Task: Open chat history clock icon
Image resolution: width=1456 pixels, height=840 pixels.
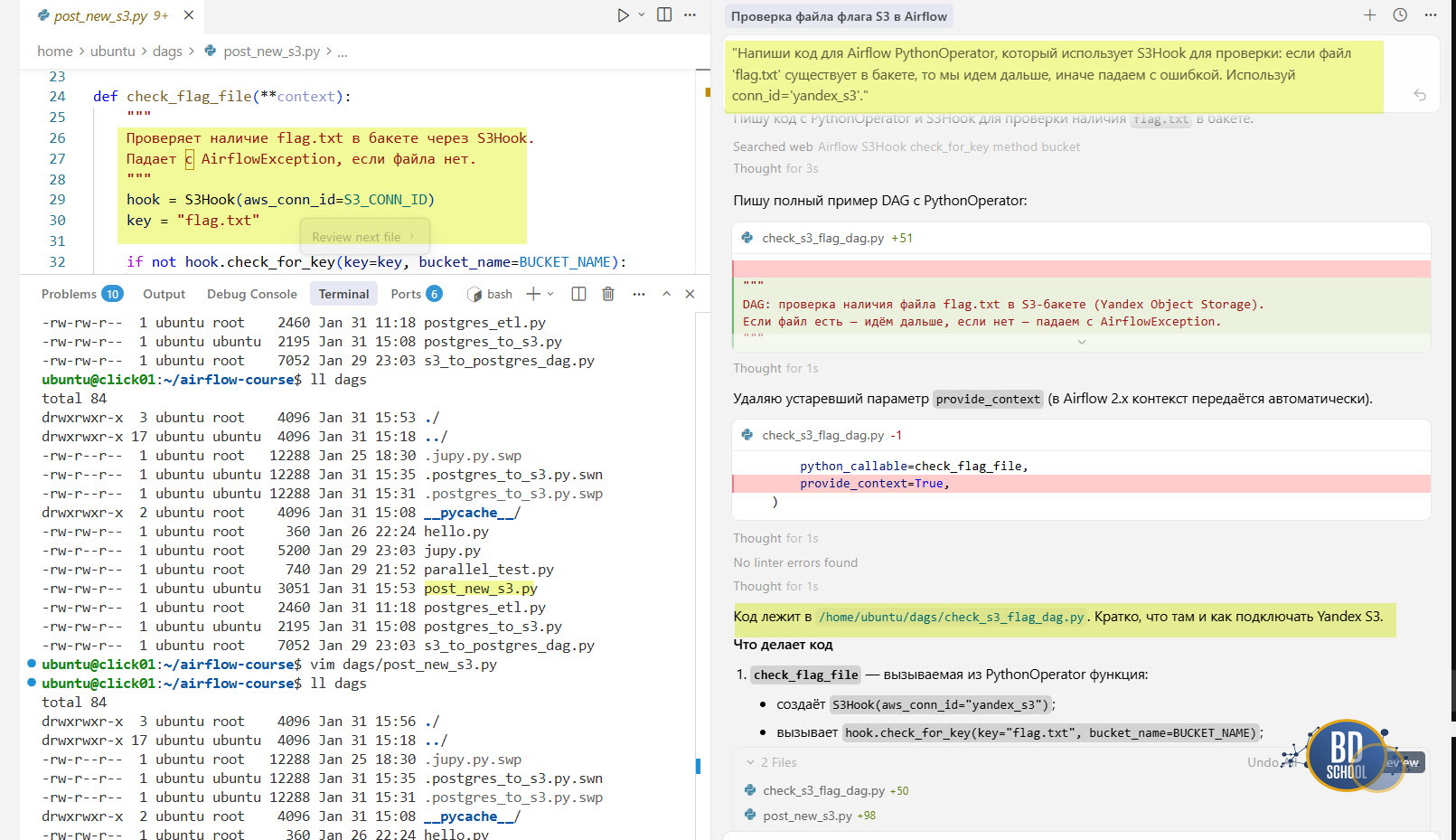Action: (1400, 15)
